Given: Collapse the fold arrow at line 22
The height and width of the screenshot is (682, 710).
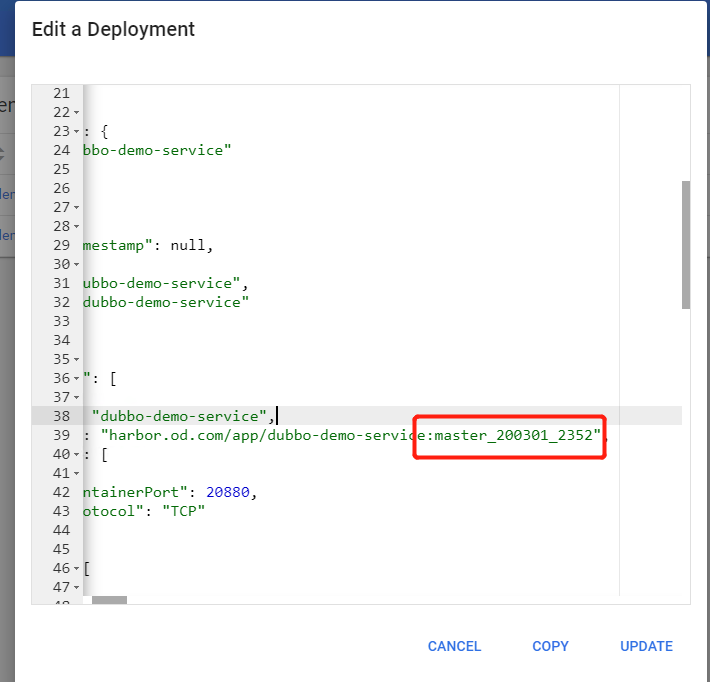Looking at the screenshot, I should pyautogui.click(x=76, y=113).
